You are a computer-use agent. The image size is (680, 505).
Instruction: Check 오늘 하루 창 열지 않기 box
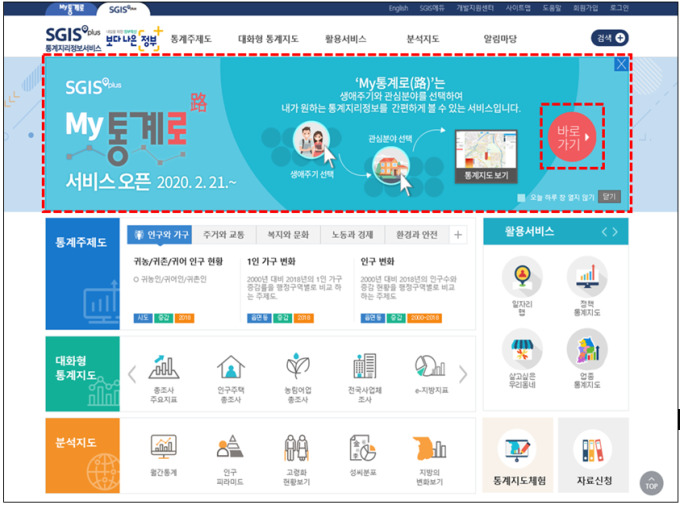[521, 197]
